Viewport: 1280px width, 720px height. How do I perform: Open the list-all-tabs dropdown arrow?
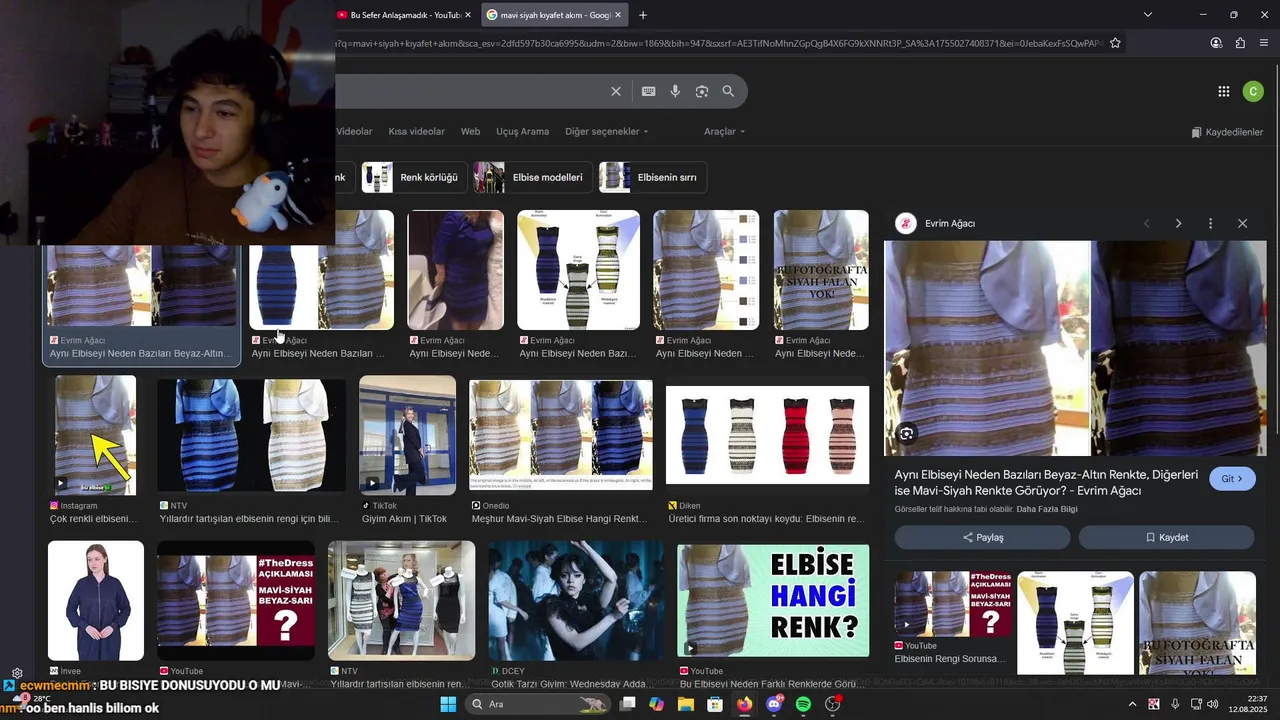(x=1147, y=15)
